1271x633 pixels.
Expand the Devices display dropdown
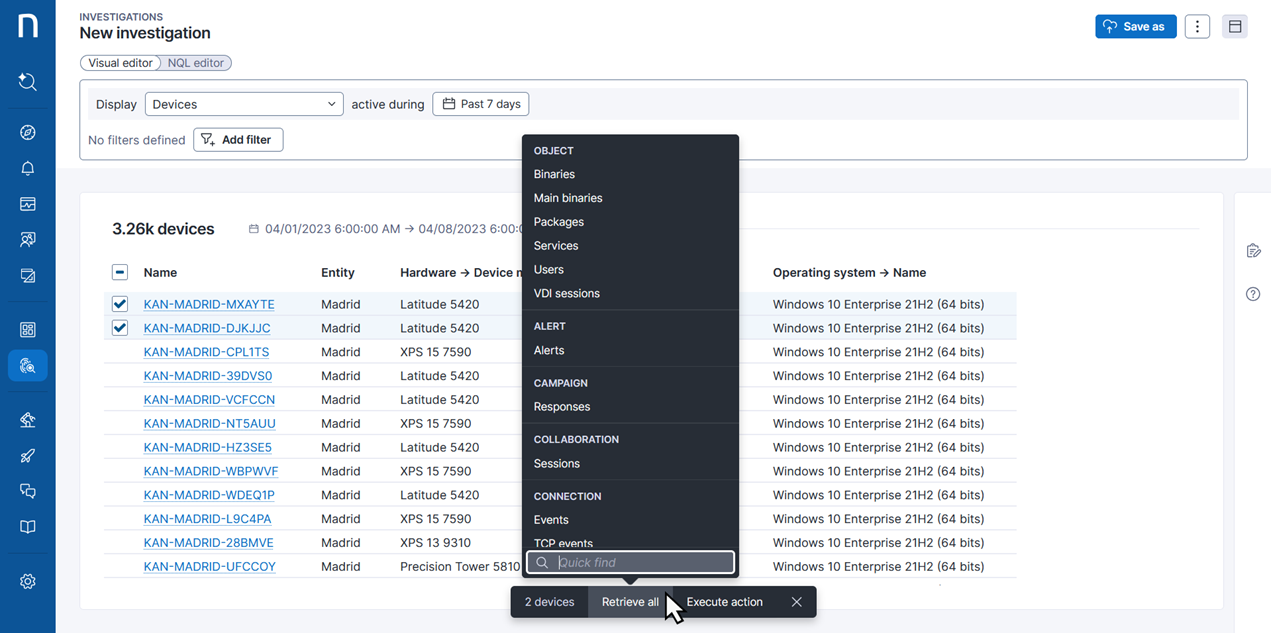[244, 104]
